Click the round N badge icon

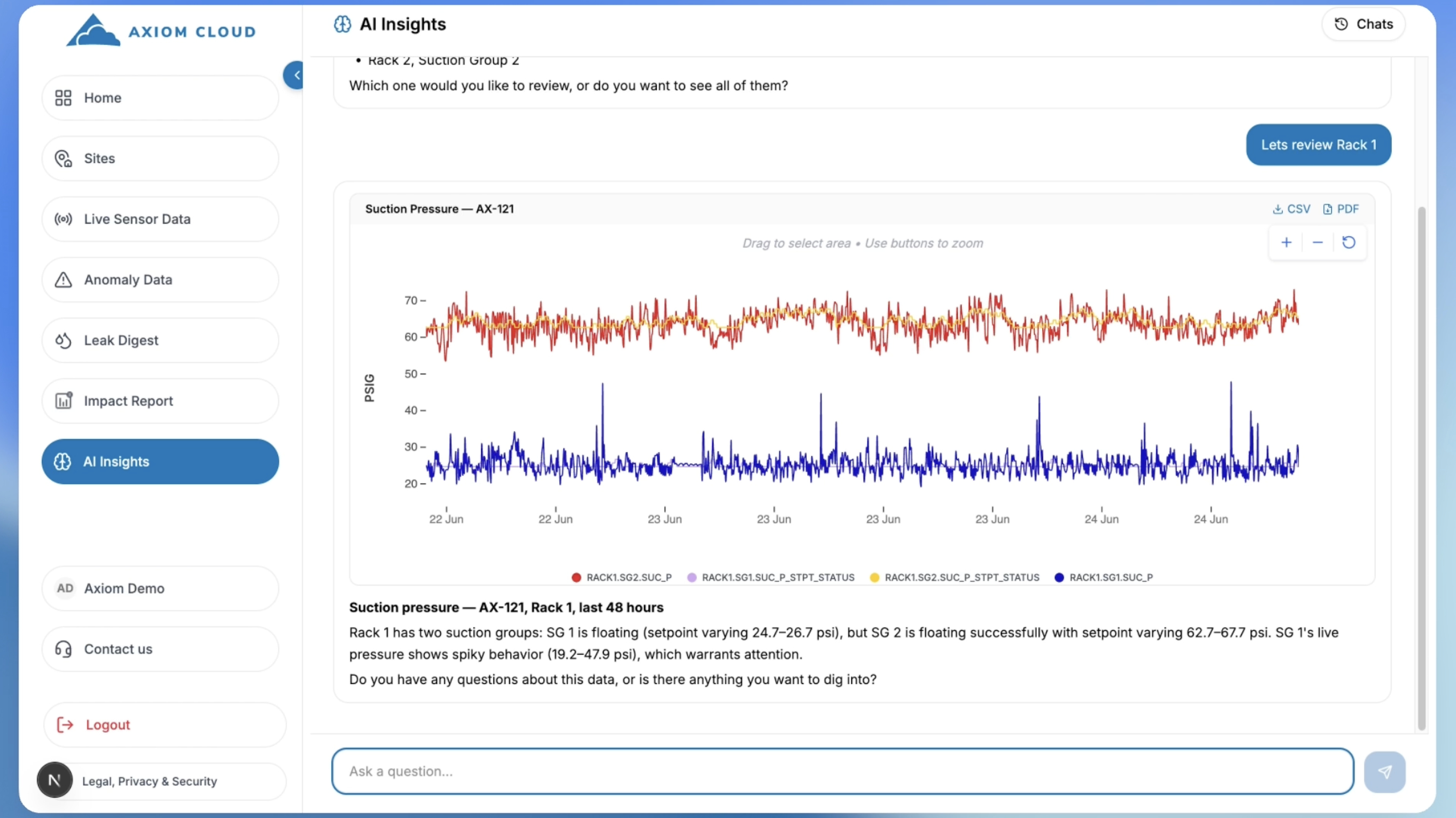coord(55,780)
